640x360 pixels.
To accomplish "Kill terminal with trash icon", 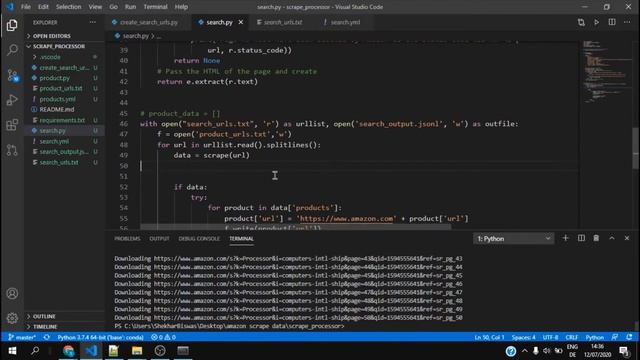I will pos(596,238).
